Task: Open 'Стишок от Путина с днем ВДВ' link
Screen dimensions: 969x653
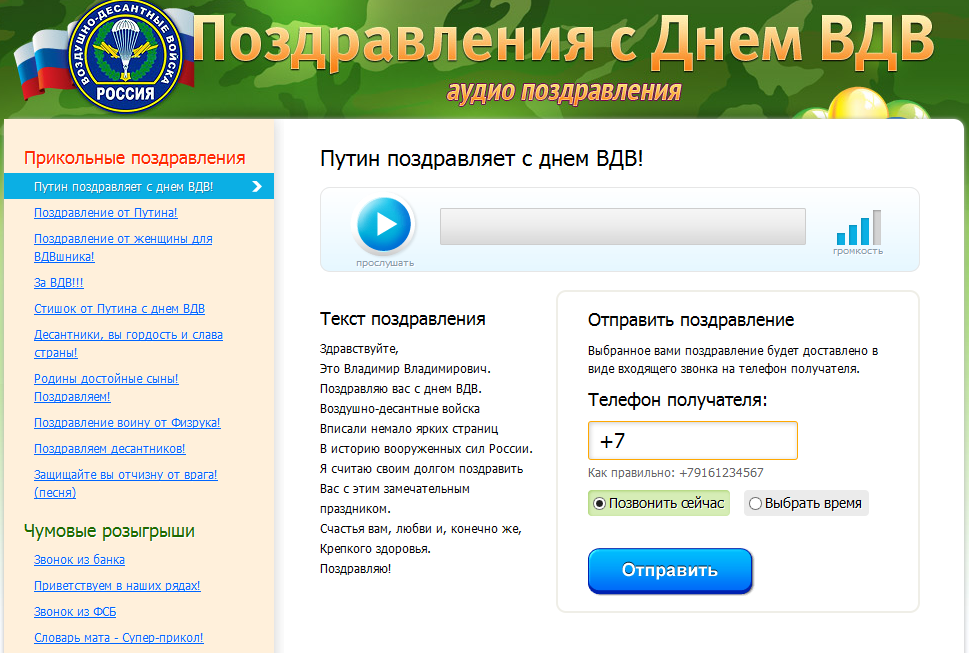Action: 119,308
